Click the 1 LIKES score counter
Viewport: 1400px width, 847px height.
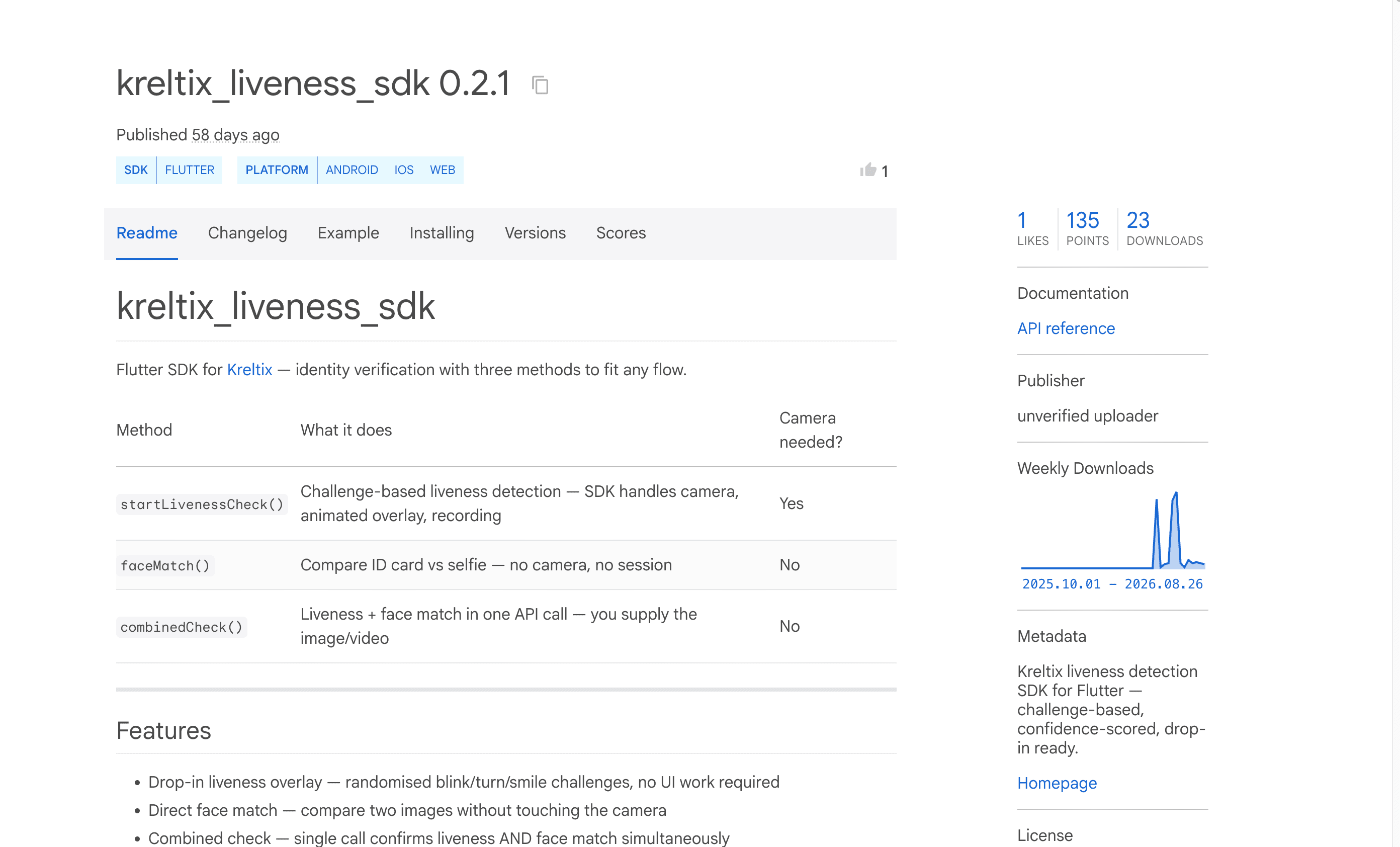1032,228
